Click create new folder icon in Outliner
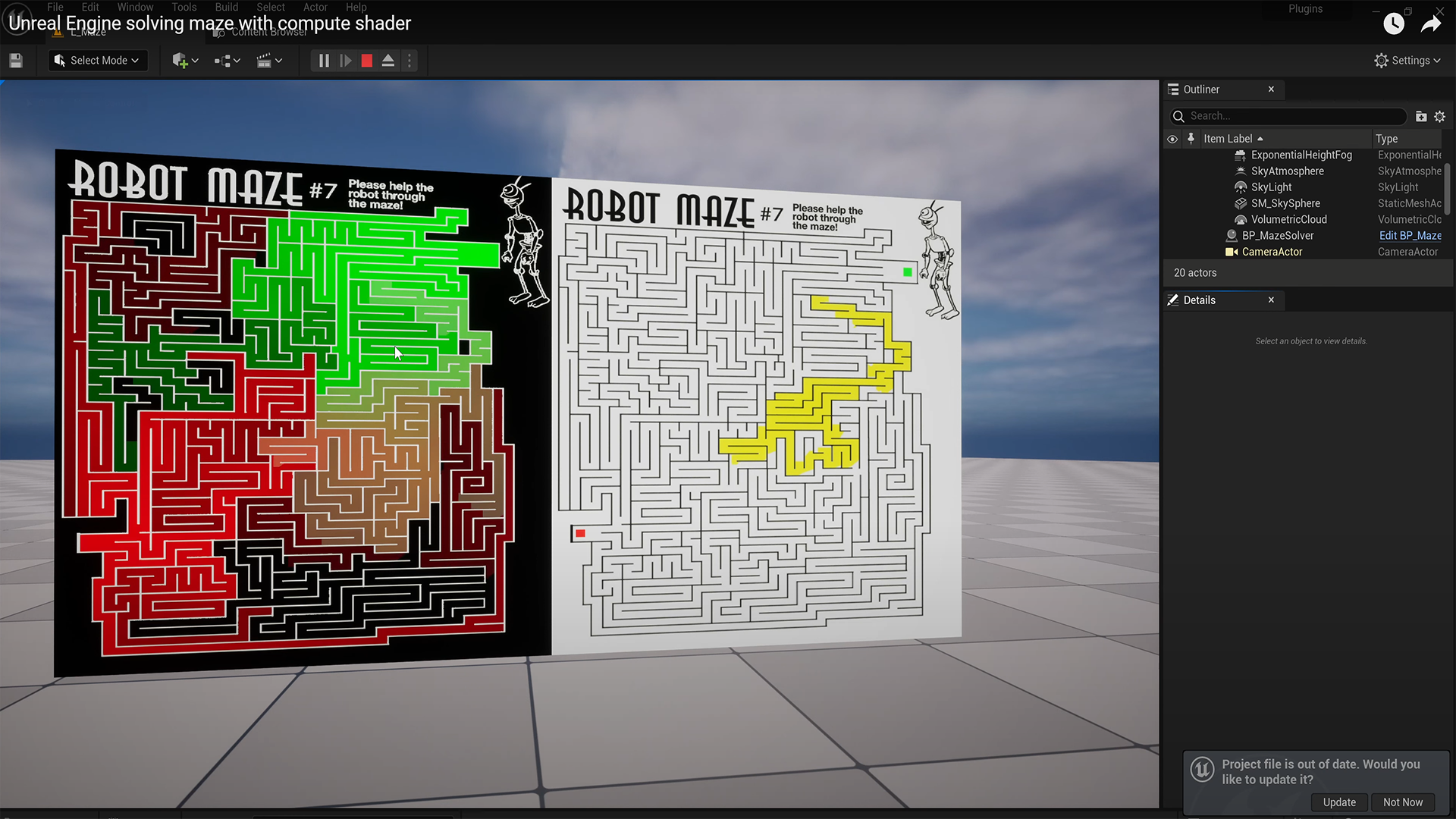Image resolution: width=1456 pixels, height=819 pixels. point(1421,116)
